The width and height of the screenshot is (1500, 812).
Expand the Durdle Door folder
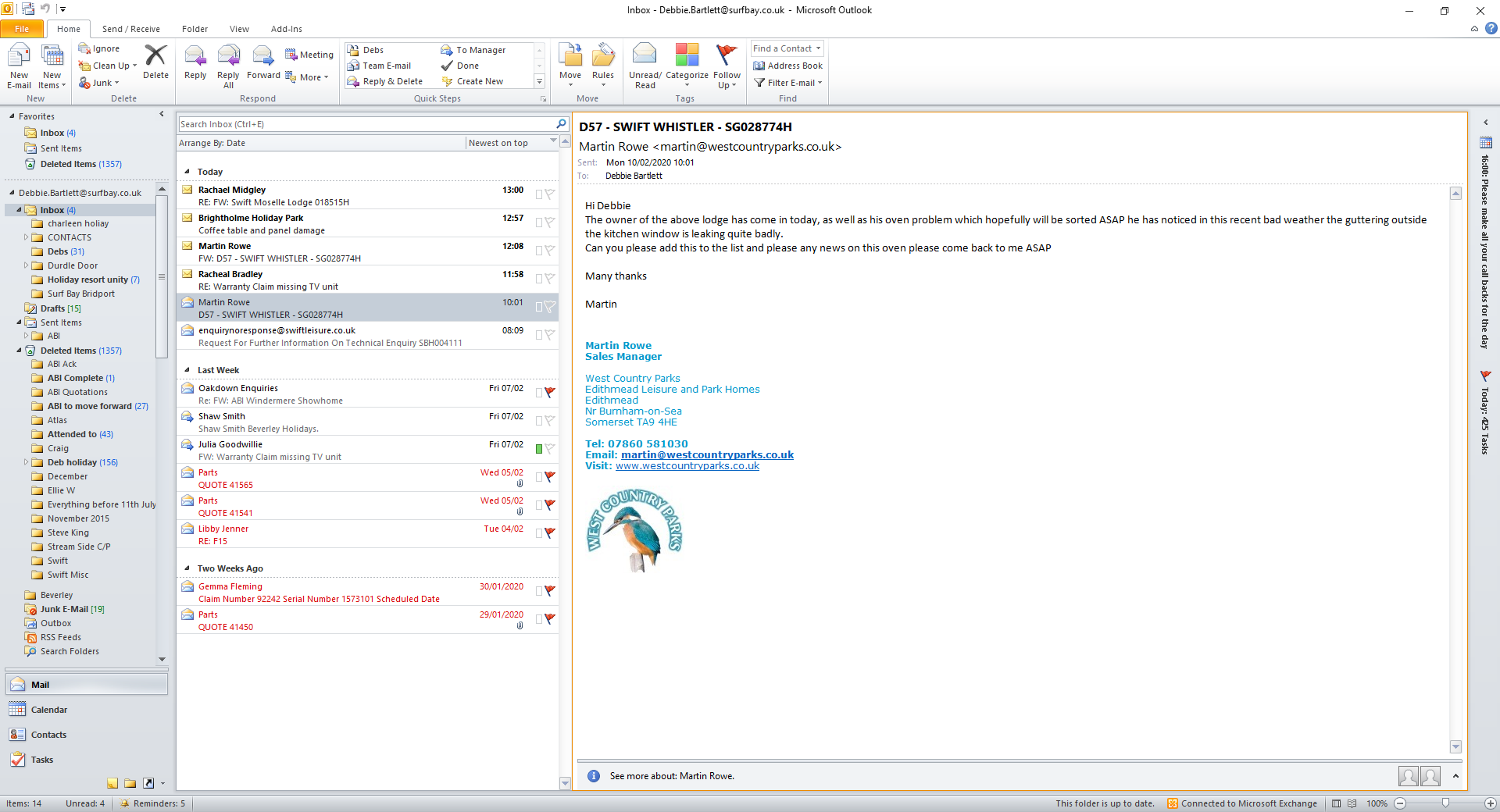pos(26,265)
